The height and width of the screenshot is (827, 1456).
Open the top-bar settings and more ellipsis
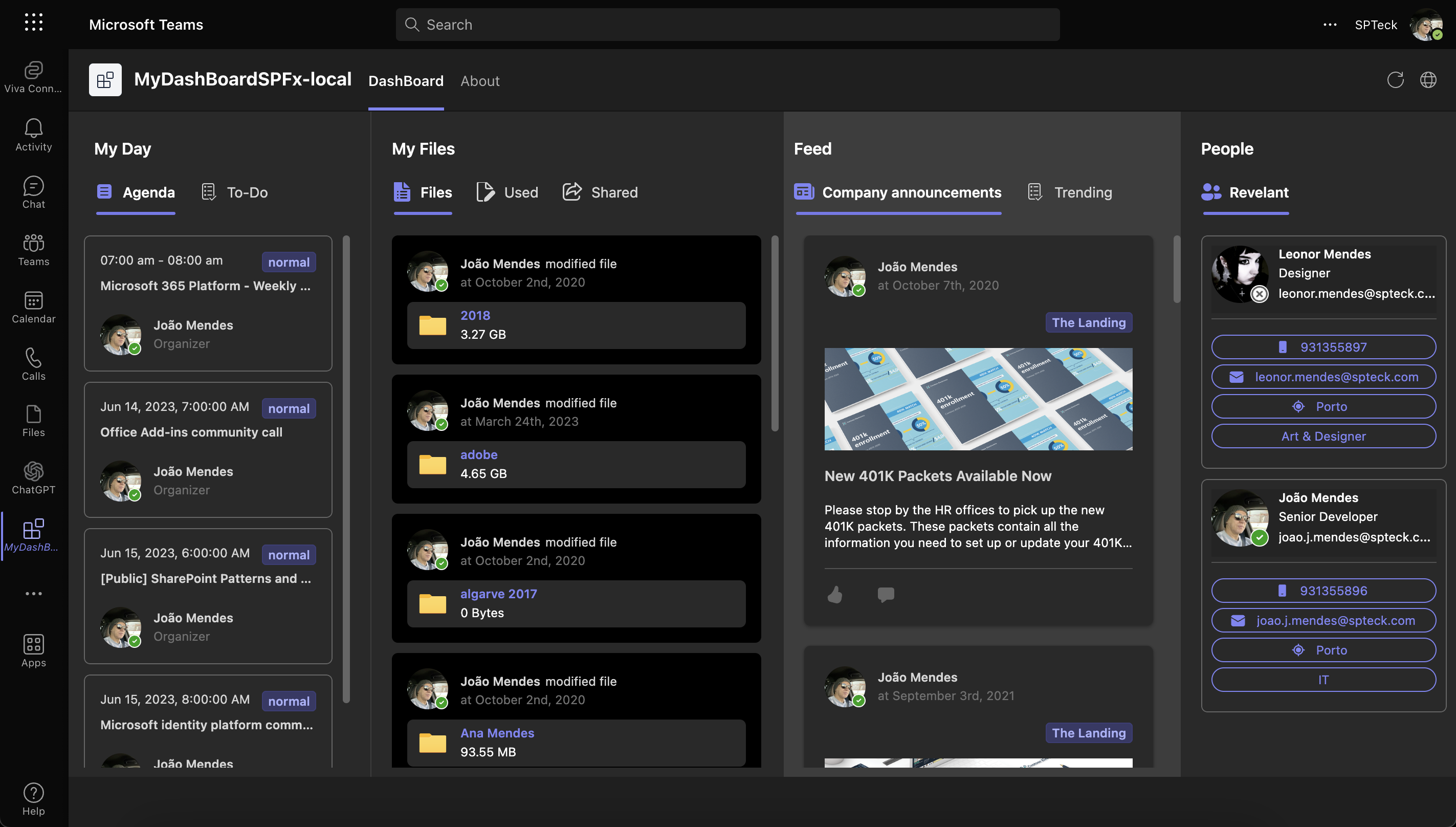[x=1330, y=25]
